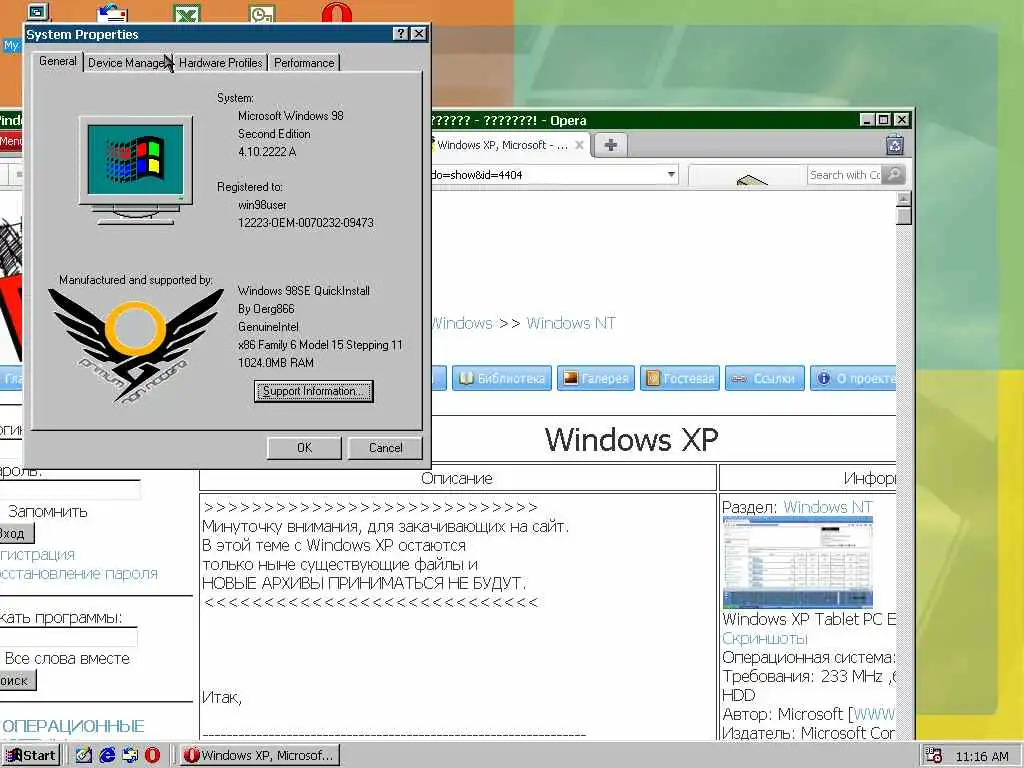Click the magnifier search button in Opera

(x=893, y=174)
